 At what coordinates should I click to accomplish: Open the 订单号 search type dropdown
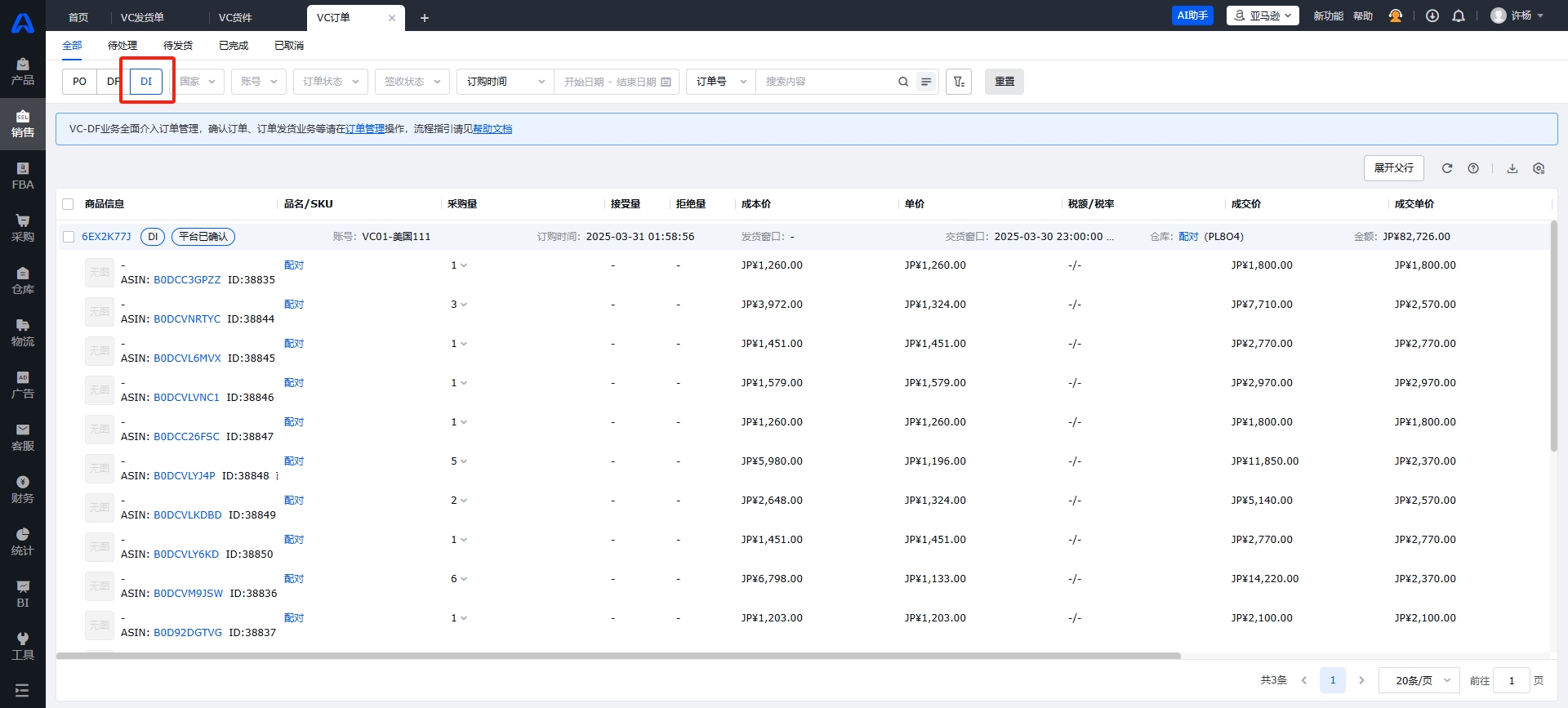(721, 82)
